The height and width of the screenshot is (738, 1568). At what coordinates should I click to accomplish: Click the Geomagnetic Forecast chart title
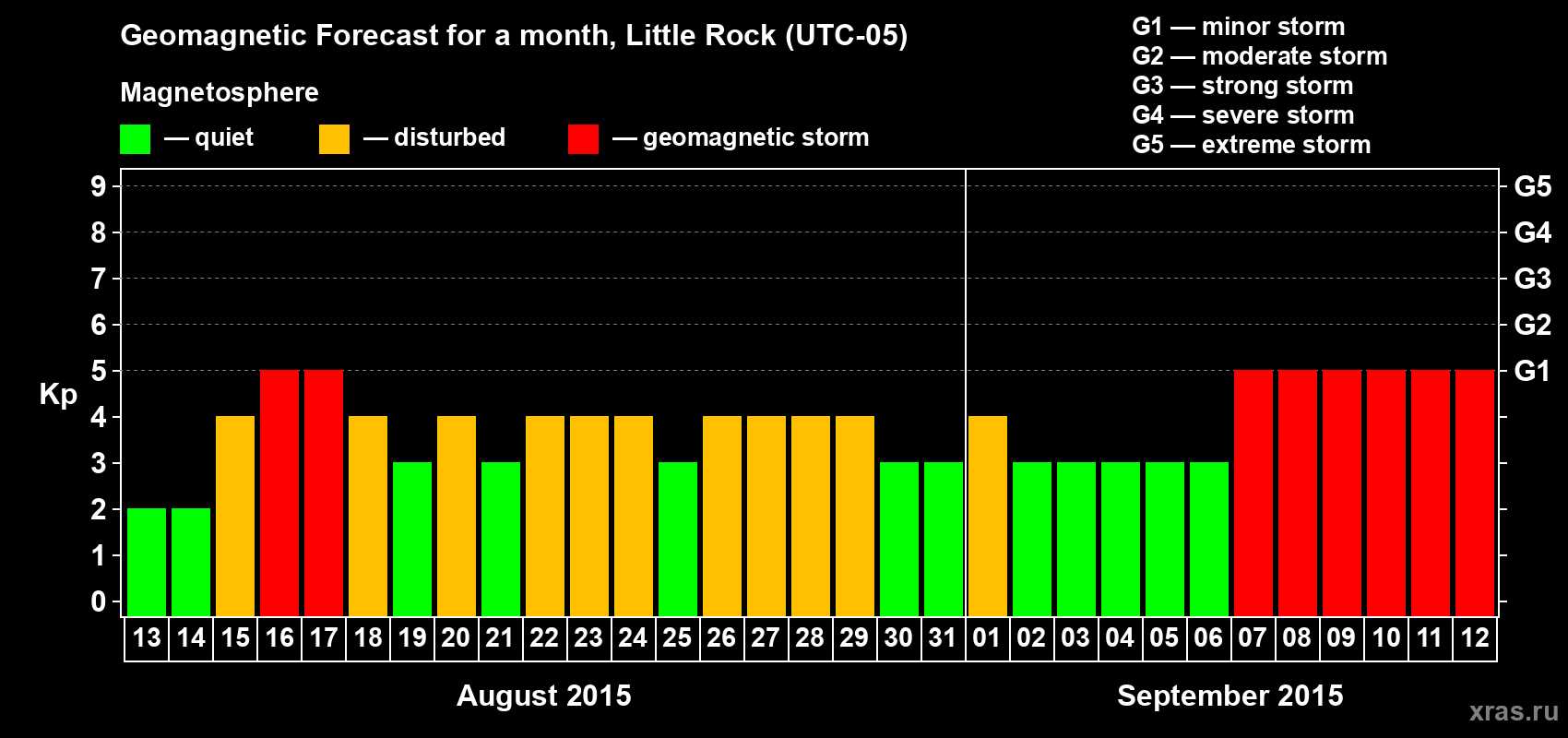tap(514, 36)
